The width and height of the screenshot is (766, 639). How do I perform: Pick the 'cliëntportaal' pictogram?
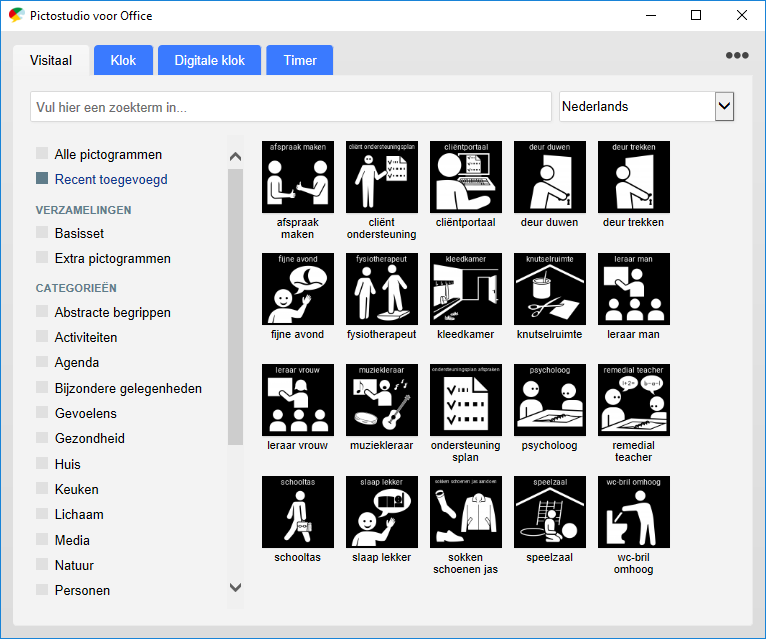pyautogui.click(x=466, y=177)
